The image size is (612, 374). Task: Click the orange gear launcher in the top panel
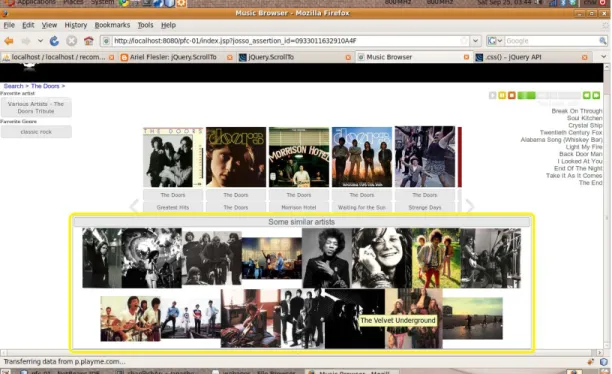pos(181,3)
